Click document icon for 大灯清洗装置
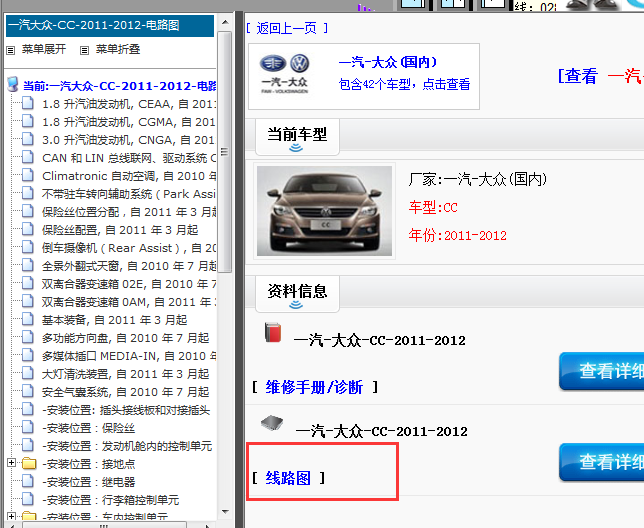Viewport: 644px width, 528px height. pos(28,373)
